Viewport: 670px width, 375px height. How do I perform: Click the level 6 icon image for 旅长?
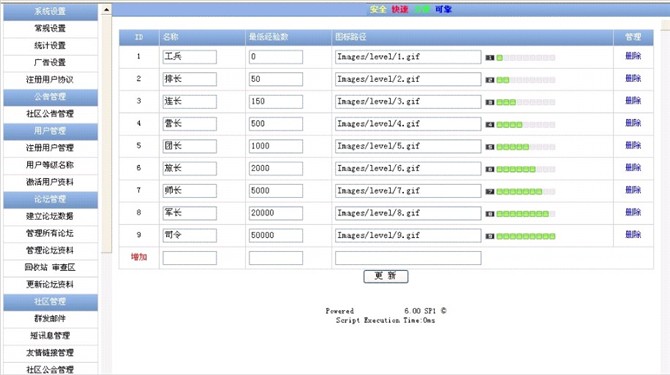520,169
